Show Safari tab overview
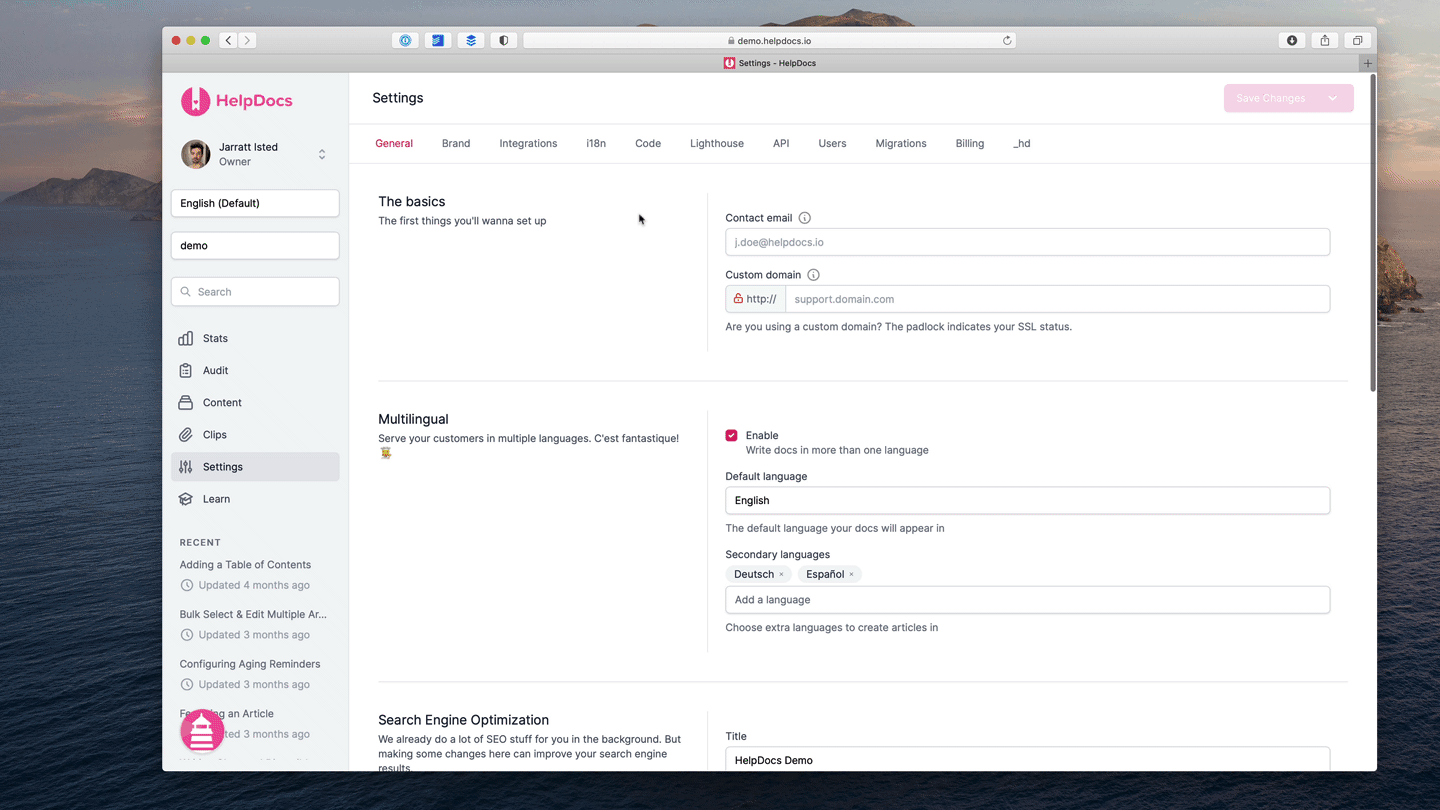Image resolution: width=1440 pixels, height=810 pixels. 1357,40
